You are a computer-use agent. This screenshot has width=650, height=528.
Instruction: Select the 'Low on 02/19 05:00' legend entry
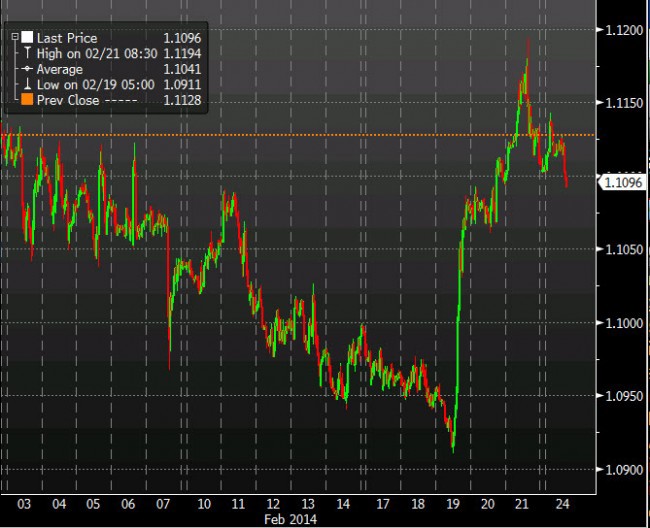click(96, 85)
